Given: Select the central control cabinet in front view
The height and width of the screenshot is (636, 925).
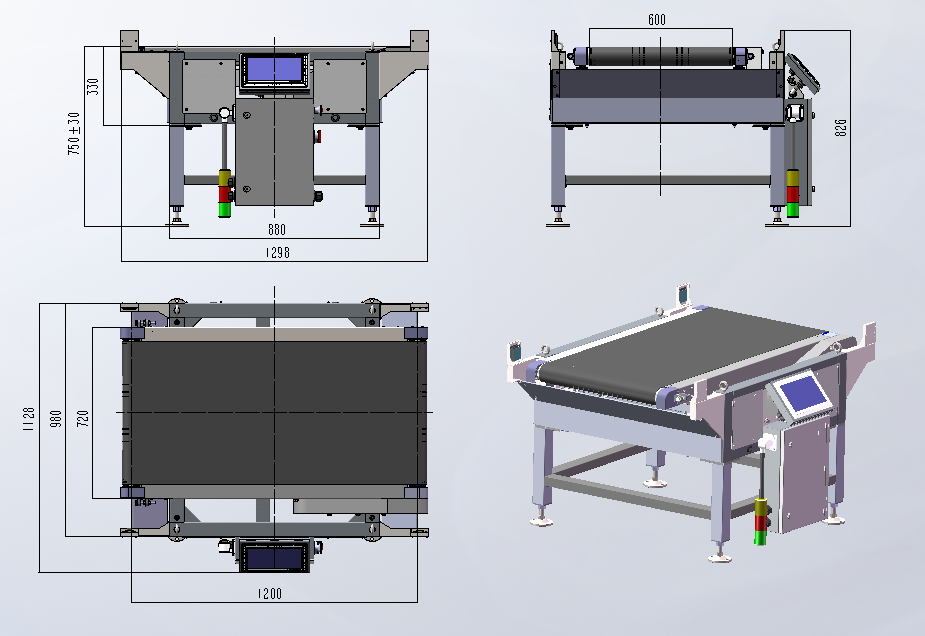Looking at the screenshot, I should click(274, 152).
